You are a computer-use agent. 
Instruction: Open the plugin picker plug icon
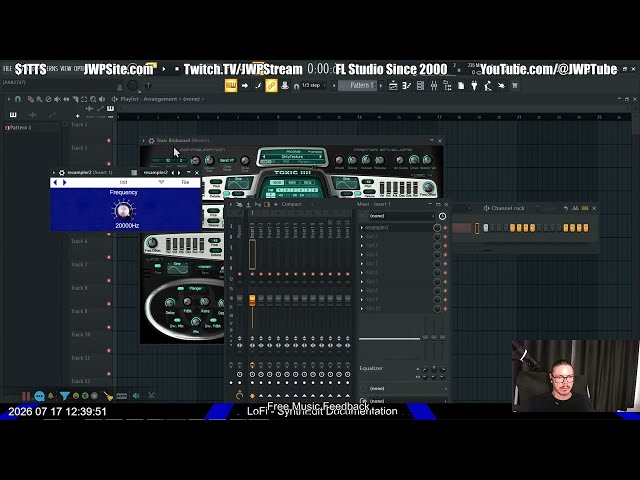[x=474, y=86]
